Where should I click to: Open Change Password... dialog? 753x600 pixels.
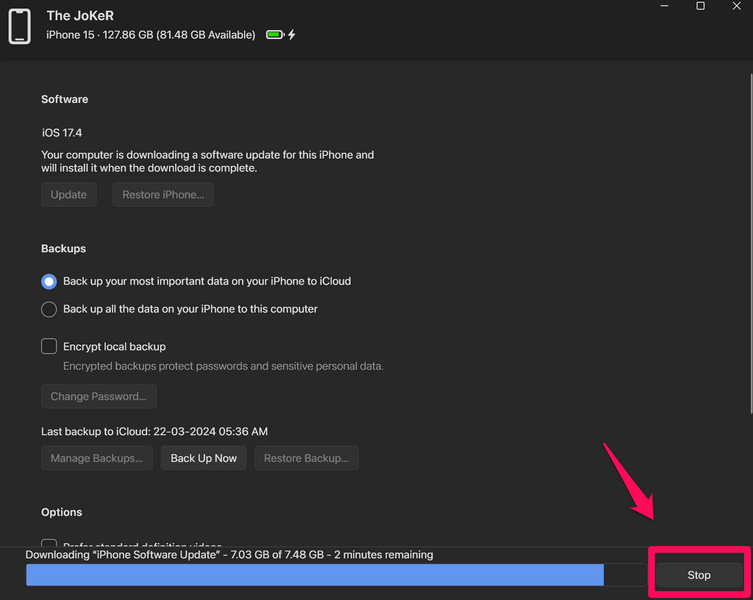[x=98, y=396]
